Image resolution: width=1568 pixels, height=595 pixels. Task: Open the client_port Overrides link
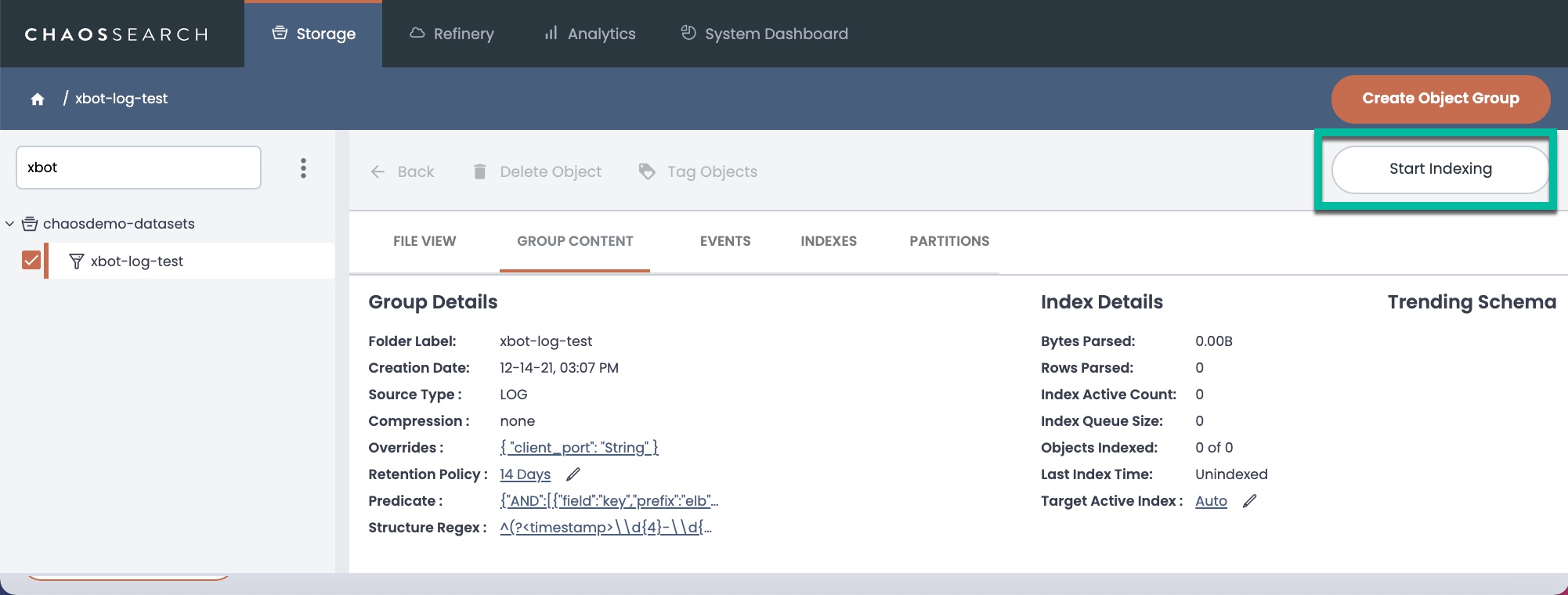tap(579, 448)
